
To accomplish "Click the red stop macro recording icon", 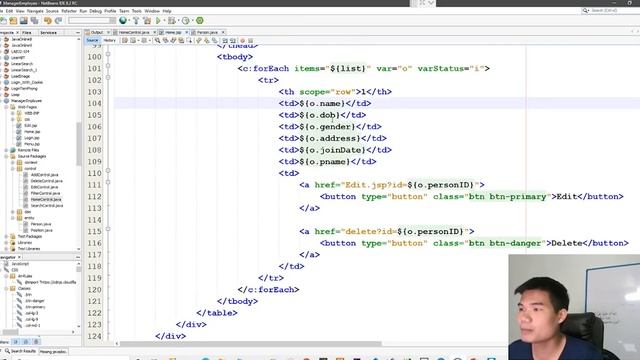I will click(x=242, y=40).
